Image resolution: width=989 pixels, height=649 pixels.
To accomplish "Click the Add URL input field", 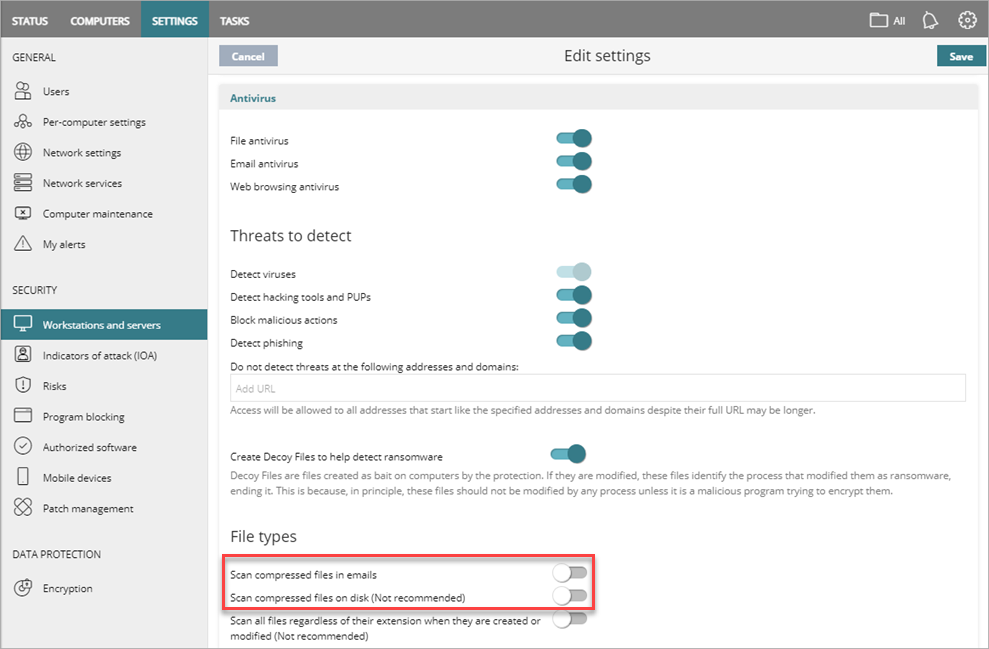I will 597,387.
